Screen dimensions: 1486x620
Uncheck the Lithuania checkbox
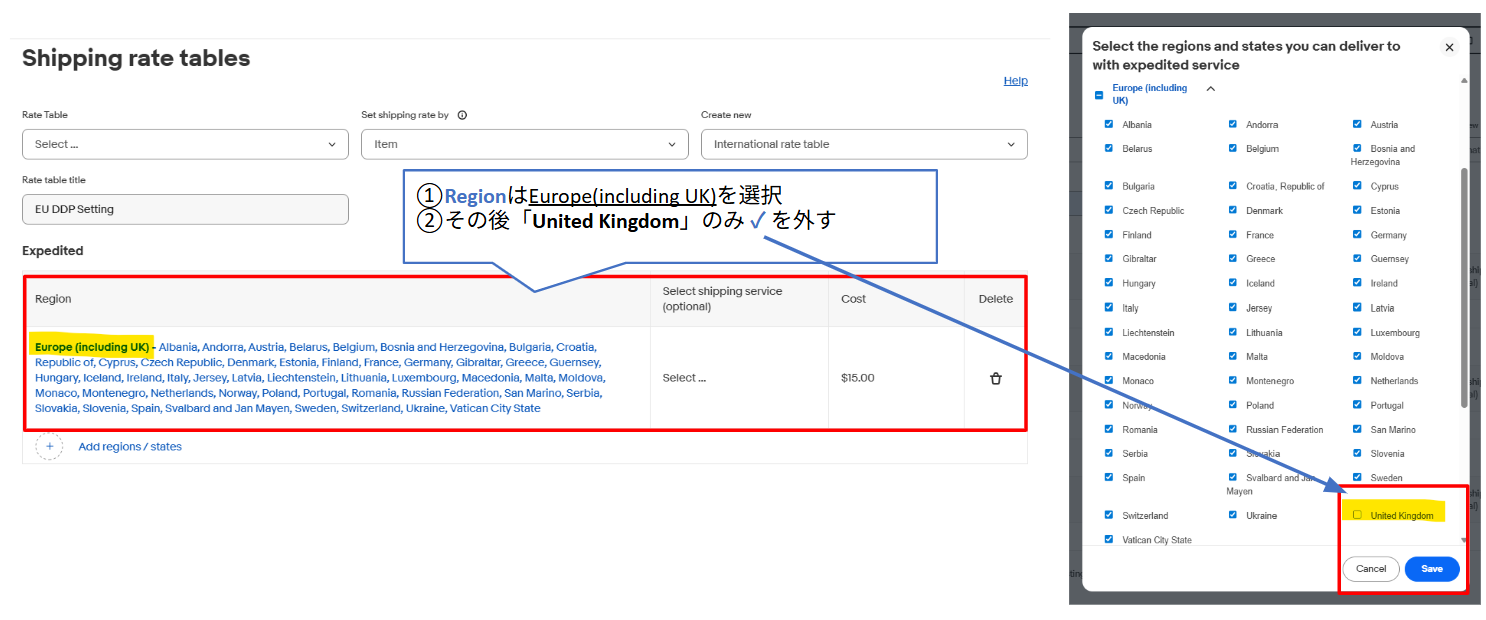point(1233,332)
